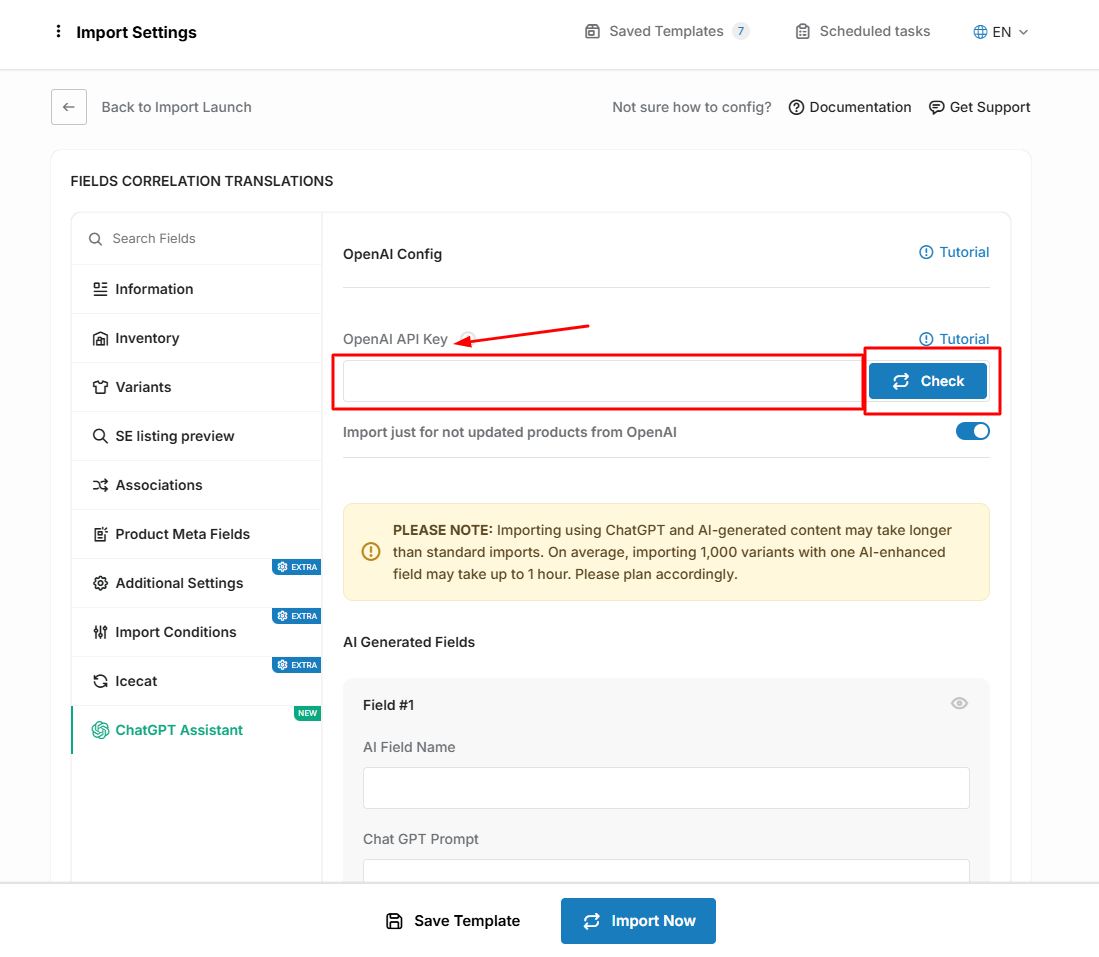Toggle the Field #1 eye visibility icon
The height and width of the screenshot is (957, 1099).
[960, 704]
